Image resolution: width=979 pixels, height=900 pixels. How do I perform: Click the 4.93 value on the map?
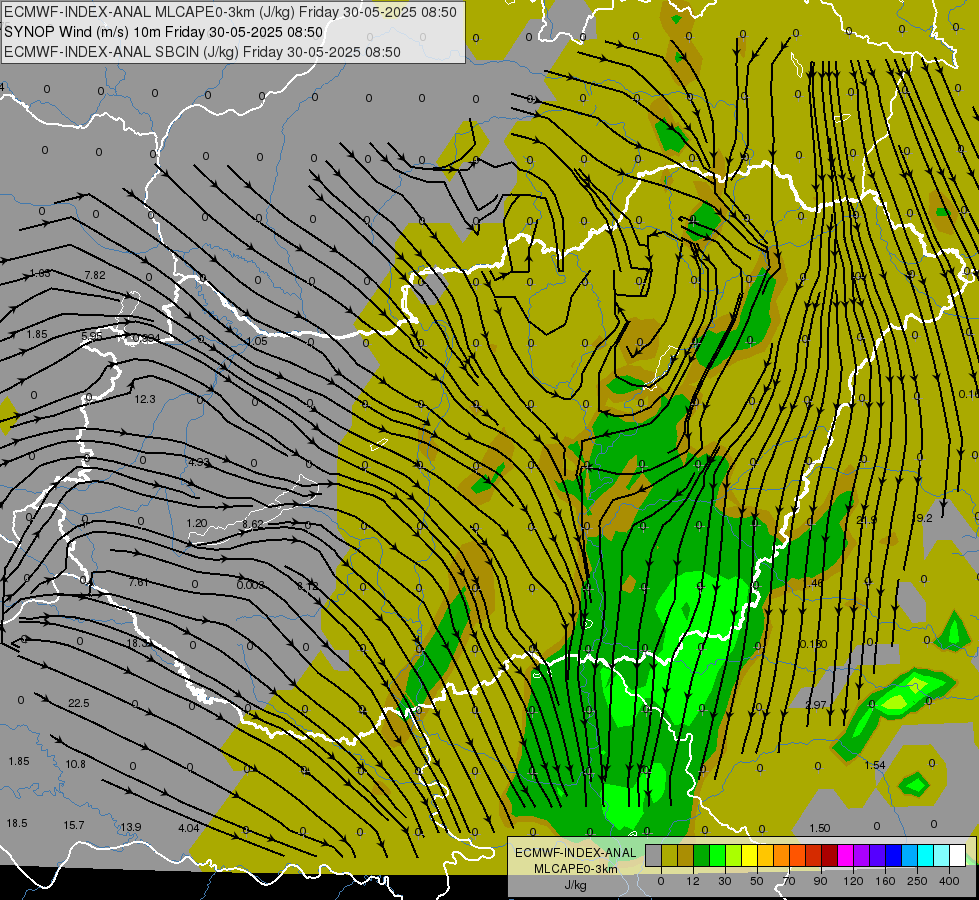[199, 463]
